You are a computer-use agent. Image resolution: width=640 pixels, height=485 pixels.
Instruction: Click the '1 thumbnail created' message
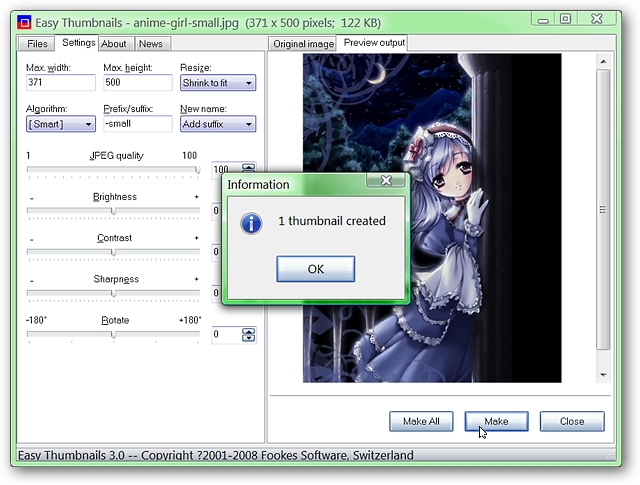click(x=332, y=221)
